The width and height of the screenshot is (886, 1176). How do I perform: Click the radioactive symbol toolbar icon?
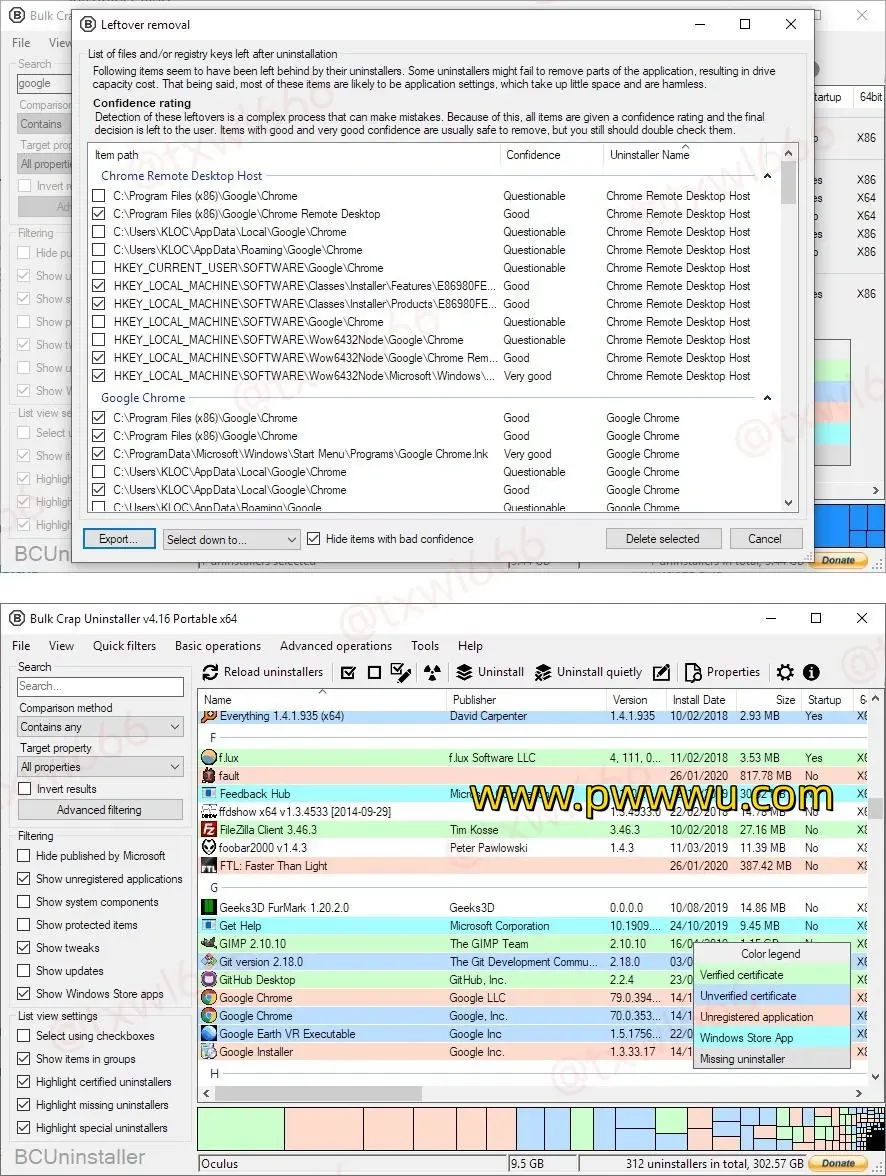pos(431,672)
